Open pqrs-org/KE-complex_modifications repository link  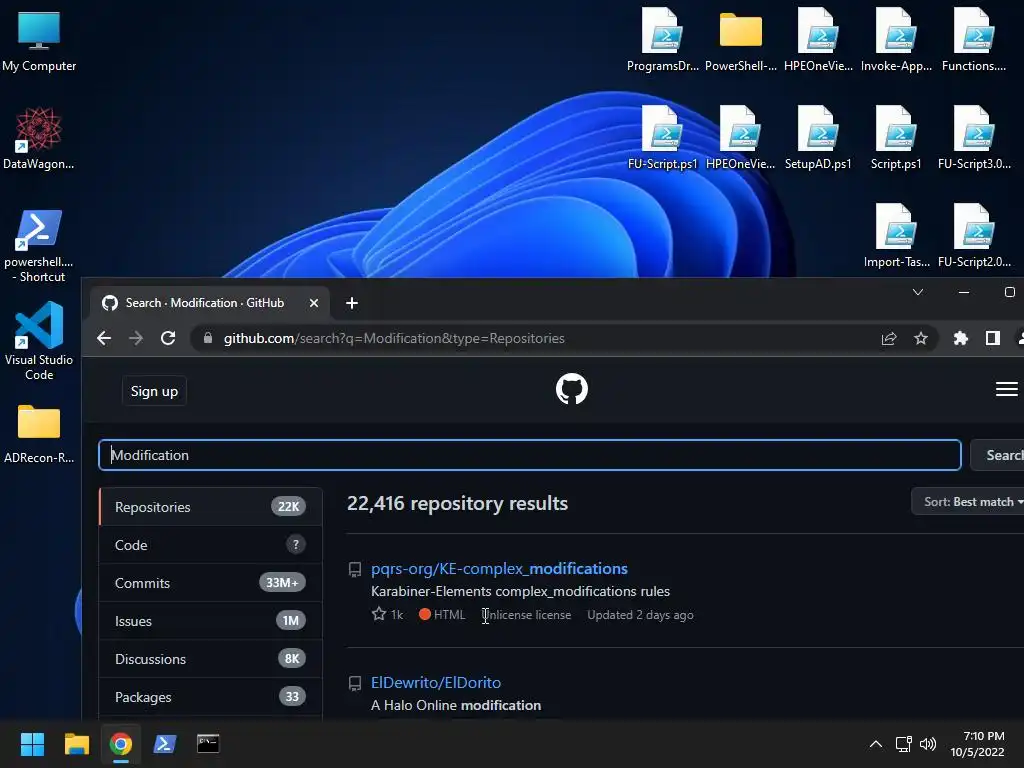[499, 568]
